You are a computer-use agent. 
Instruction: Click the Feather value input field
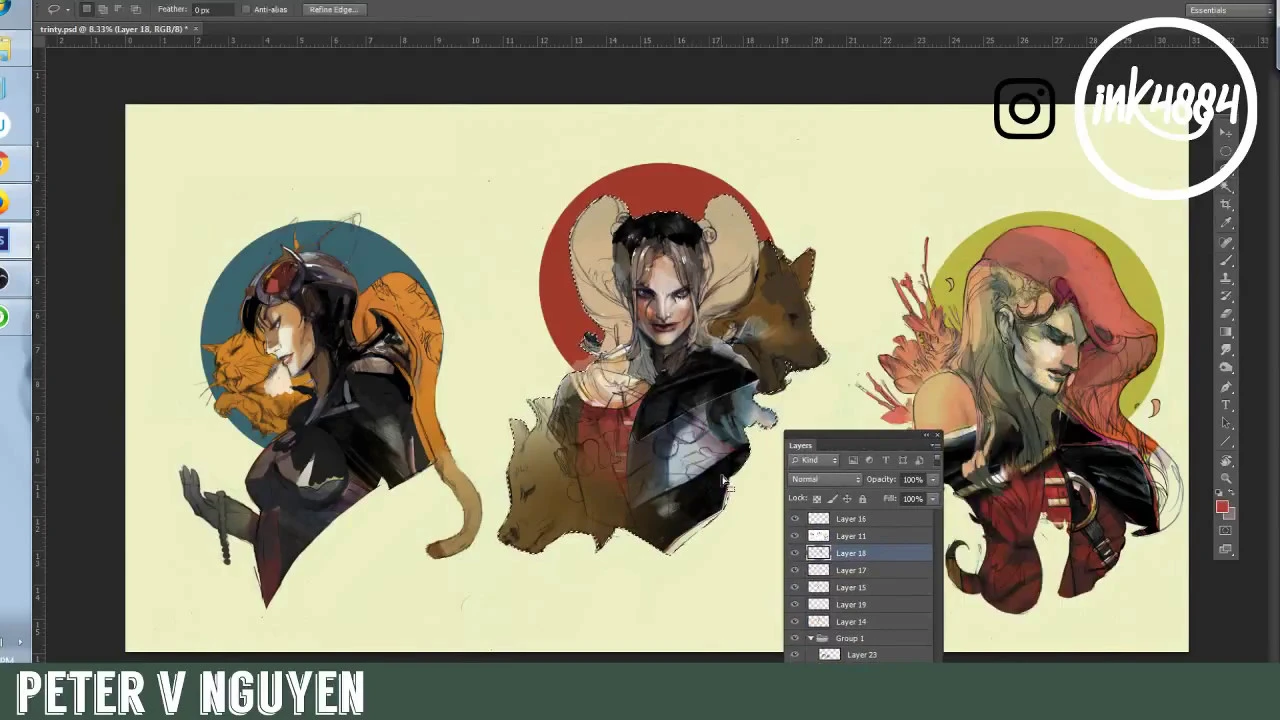point(213,9)
